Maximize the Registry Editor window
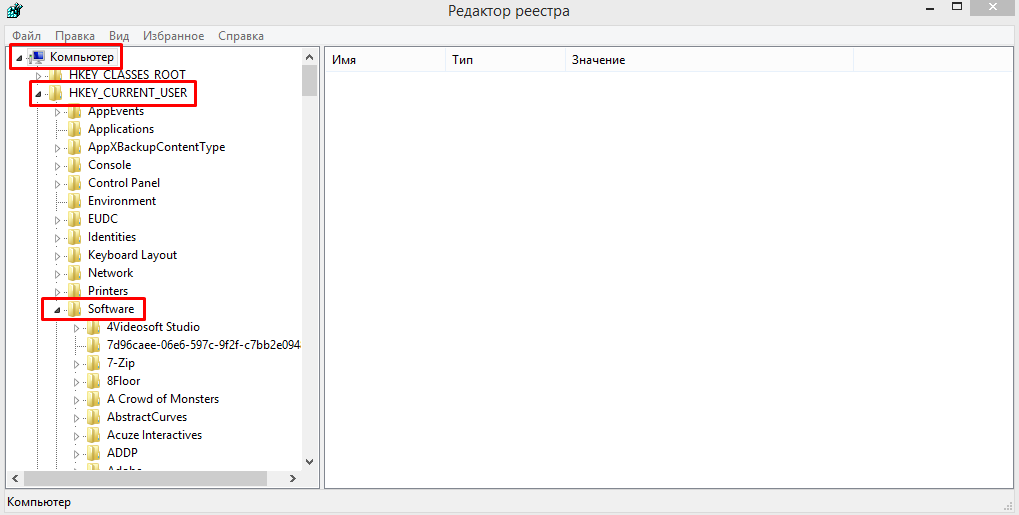 957,7
